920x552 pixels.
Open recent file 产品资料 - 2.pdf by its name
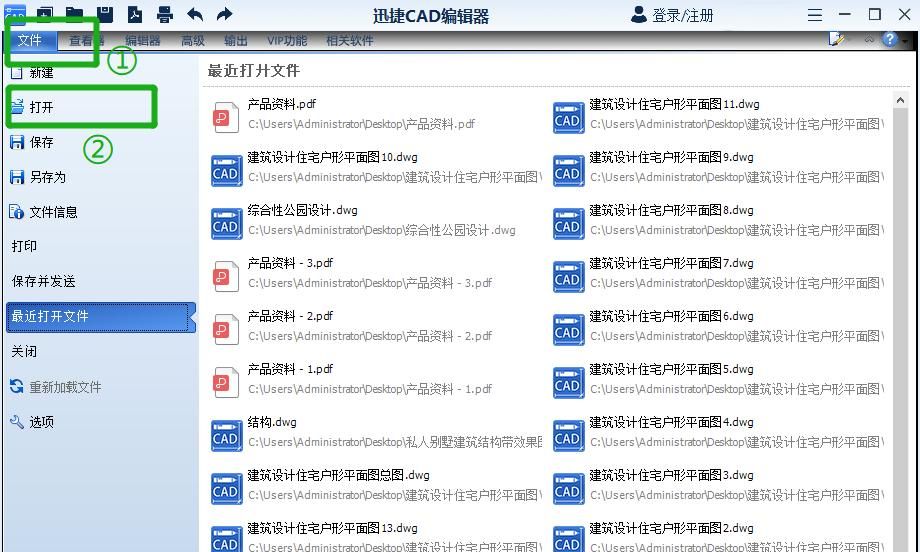(x=290, y=316)
